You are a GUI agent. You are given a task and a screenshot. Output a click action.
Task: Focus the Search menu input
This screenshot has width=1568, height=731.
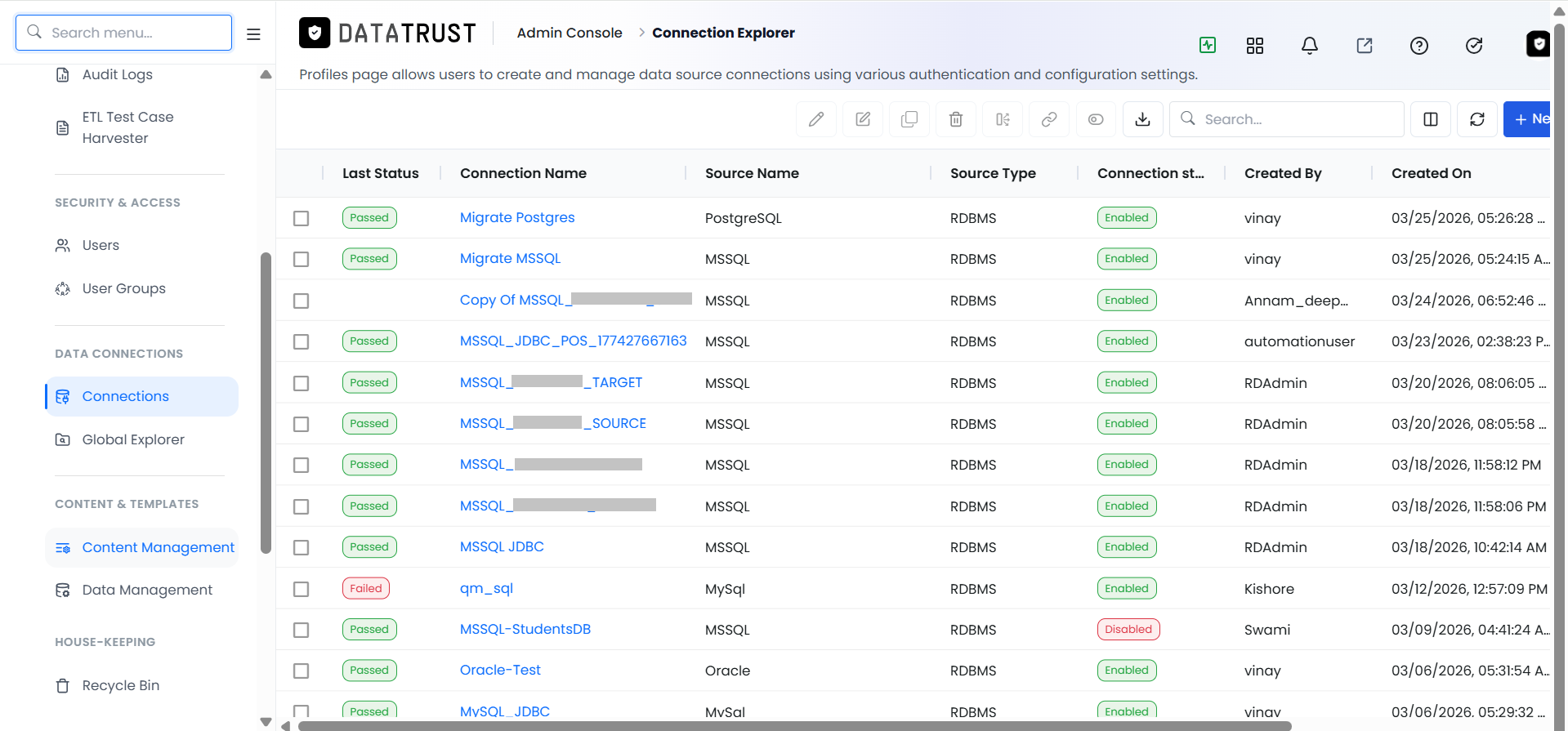(x=123, y=33)
